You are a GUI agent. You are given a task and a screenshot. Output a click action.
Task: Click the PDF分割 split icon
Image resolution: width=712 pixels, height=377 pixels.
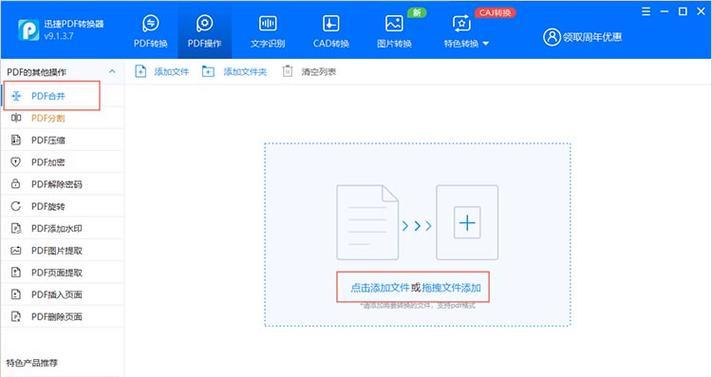click(x=16, y=118)
